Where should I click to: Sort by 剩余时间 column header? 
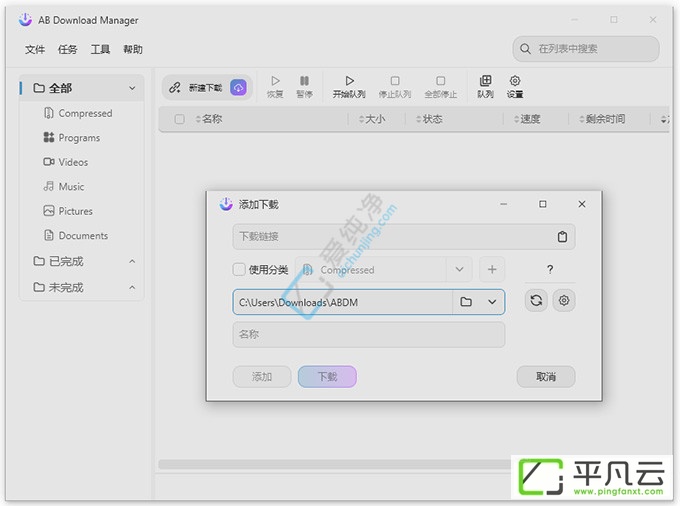click(602, 119)
